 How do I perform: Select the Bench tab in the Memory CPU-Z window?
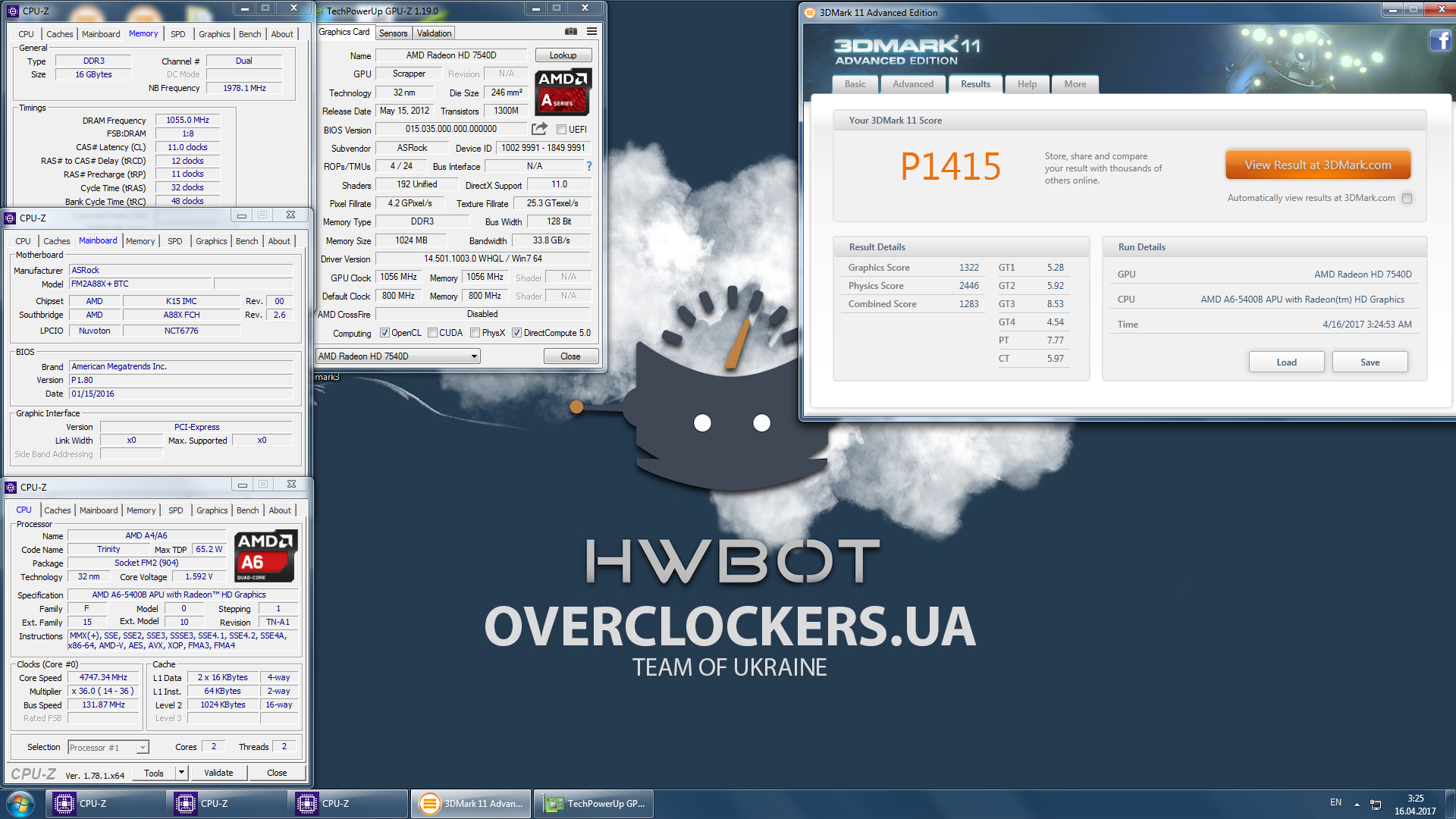click(x=249, y=34)
